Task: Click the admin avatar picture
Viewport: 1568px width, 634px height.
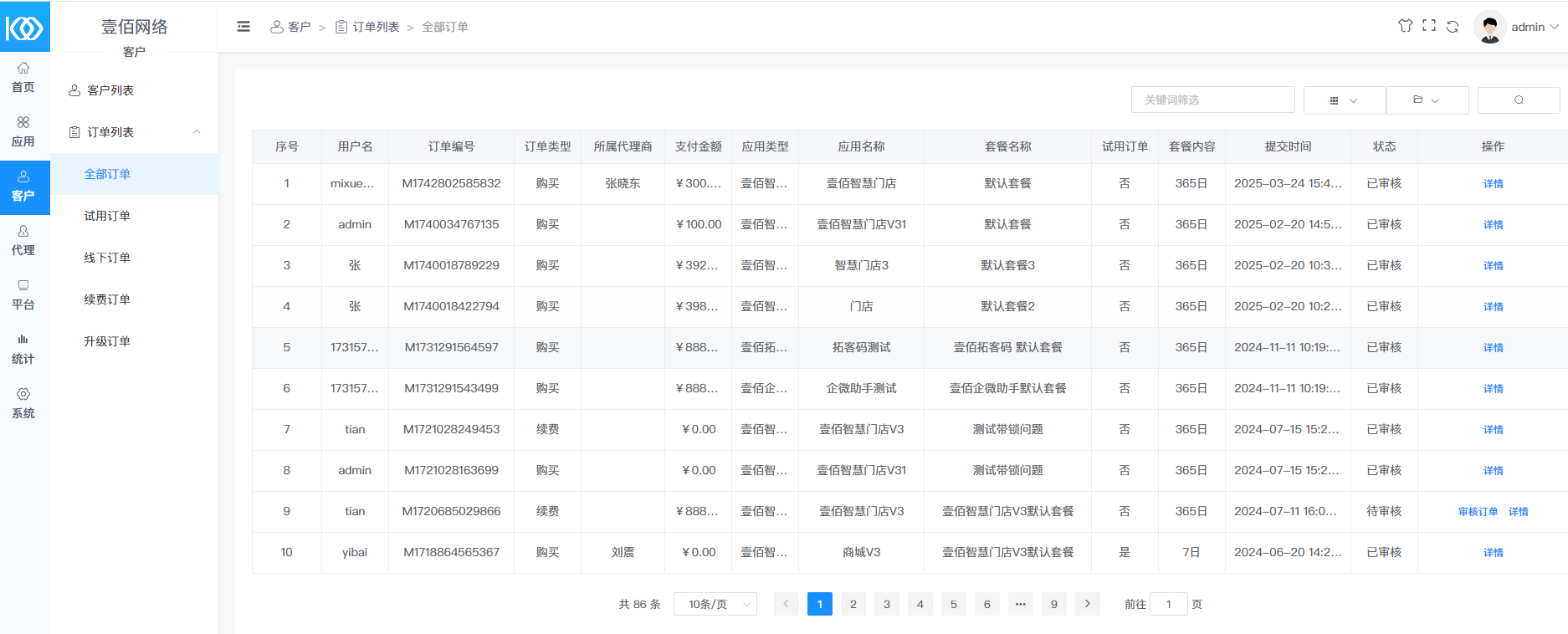Action: pos(1489,27)
